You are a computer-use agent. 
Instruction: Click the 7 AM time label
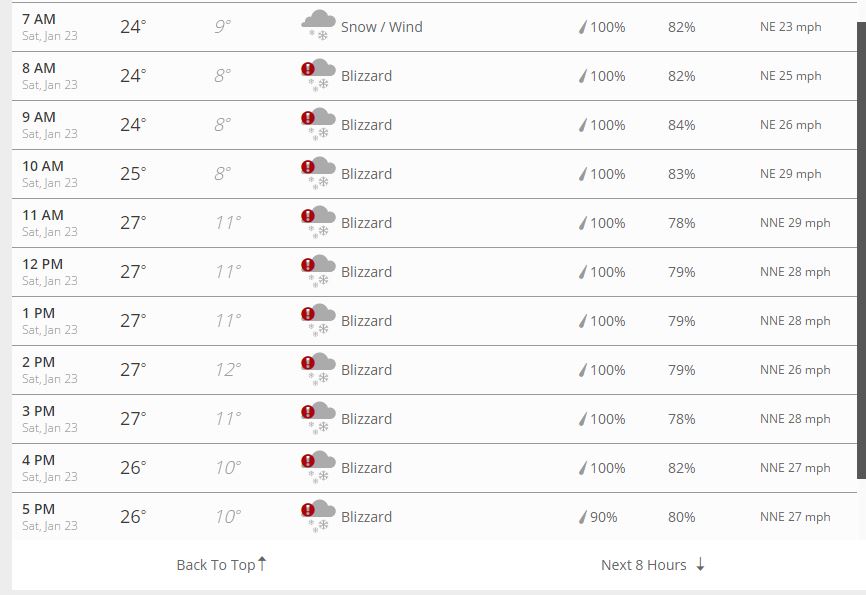(x=39, y=19)
